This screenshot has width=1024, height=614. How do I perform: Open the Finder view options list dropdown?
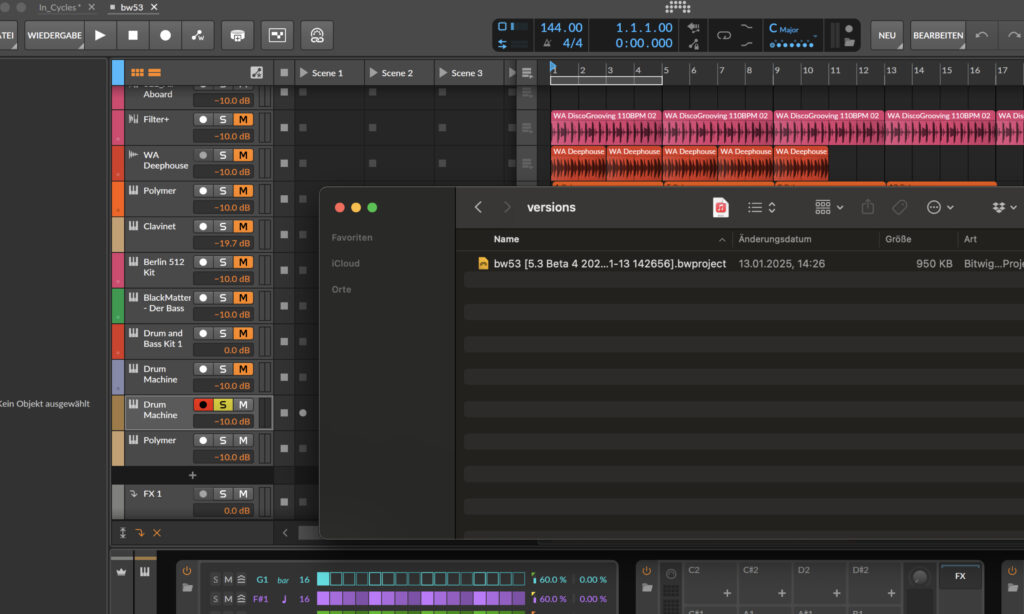761,207
